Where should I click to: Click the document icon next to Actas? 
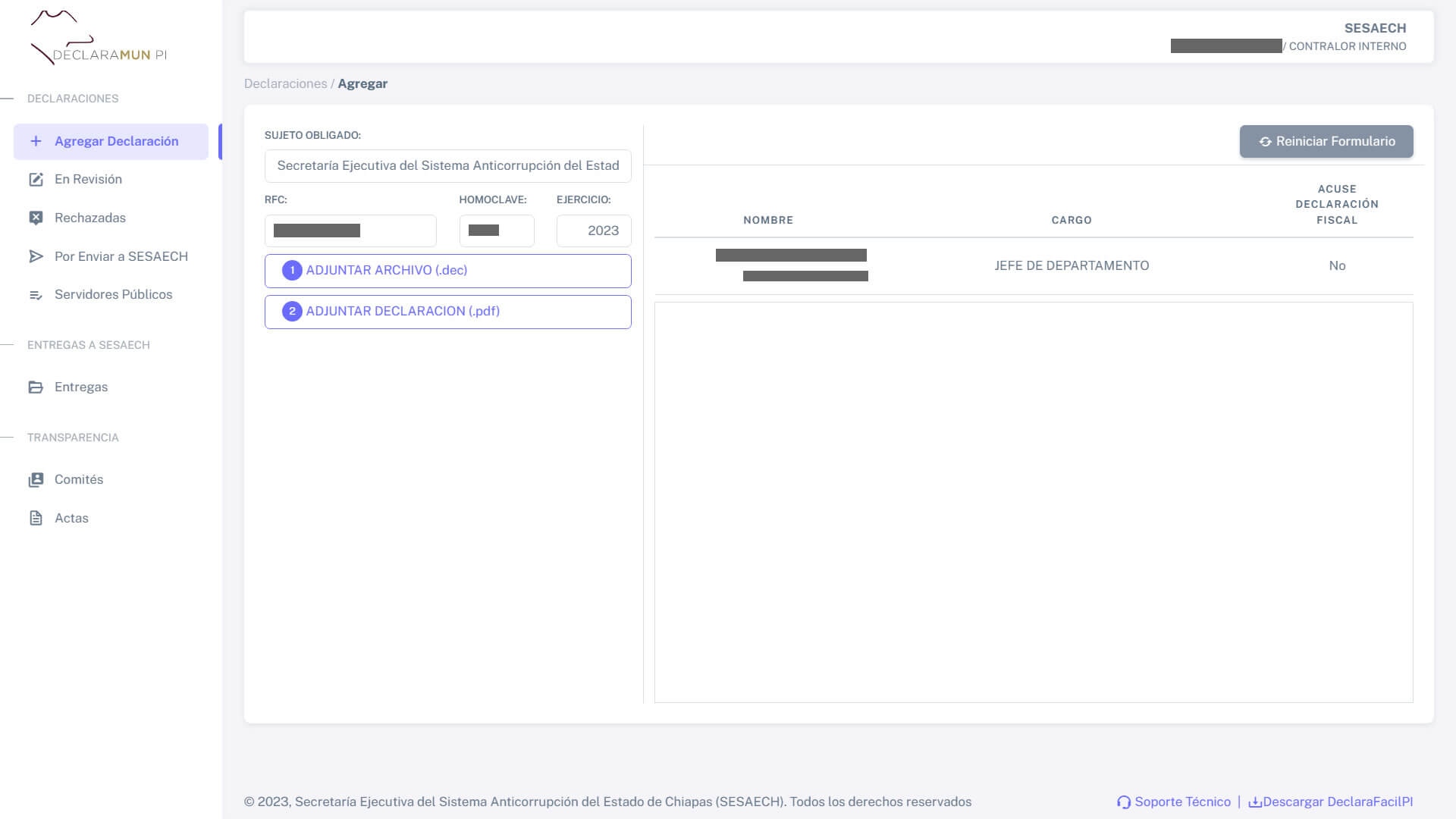[36, 518]
